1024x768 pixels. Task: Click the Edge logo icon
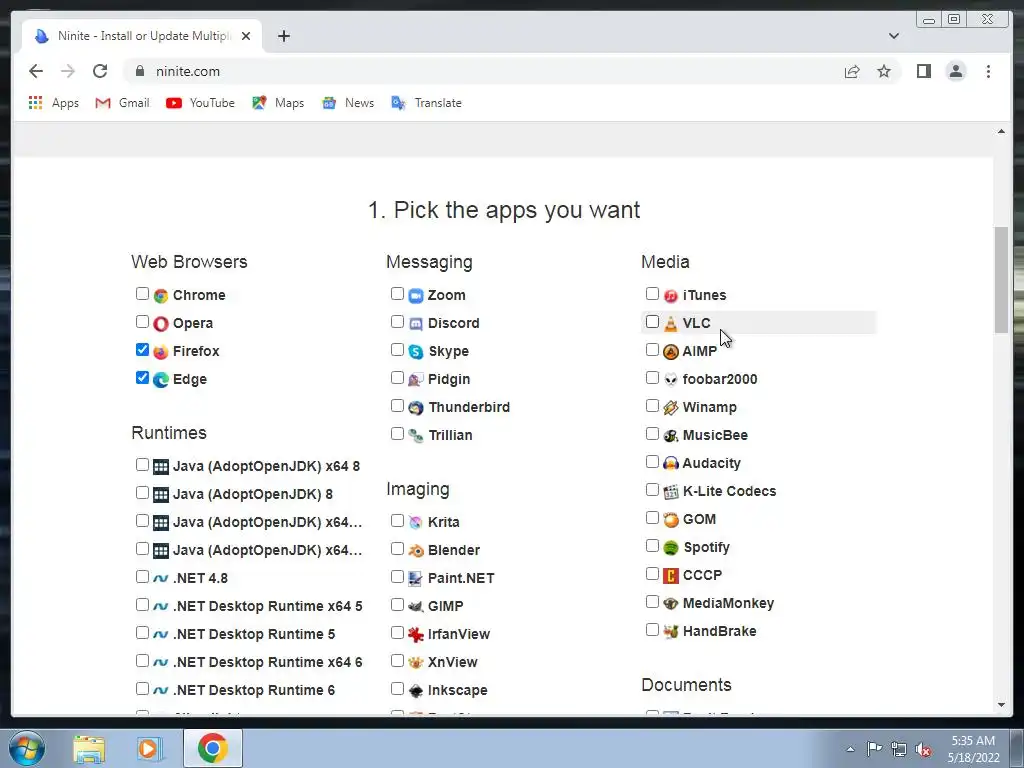point(161,380)
